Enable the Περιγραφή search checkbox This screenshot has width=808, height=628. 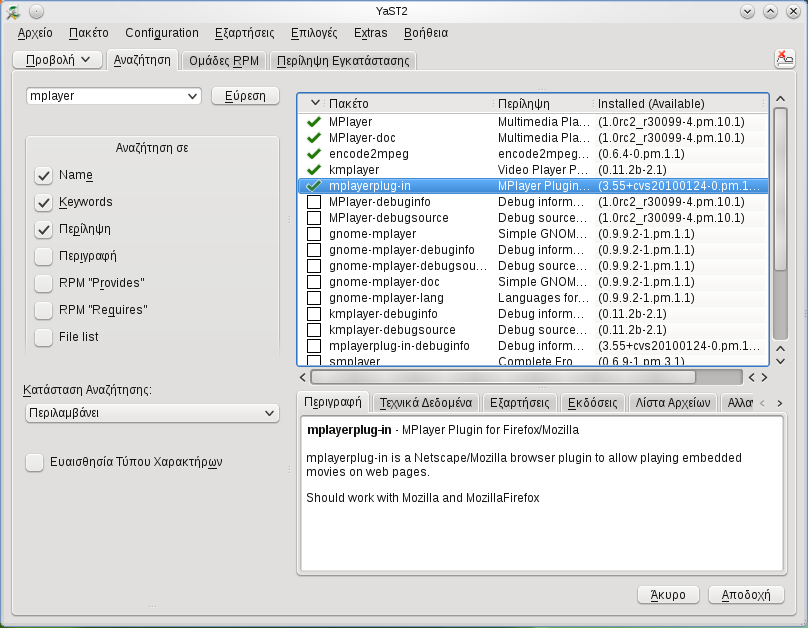[x=44, y=256]
